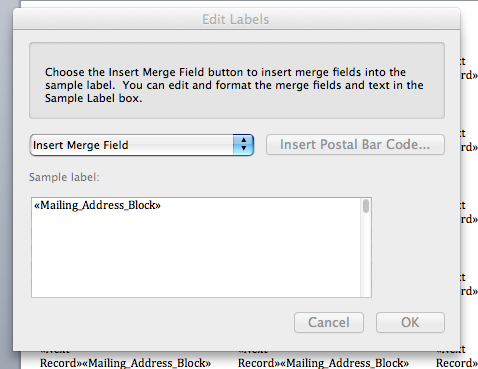Click the 'Record»' word in bottom-middle label
This screenshot has height=369, width=478.
tap(259, 363)
